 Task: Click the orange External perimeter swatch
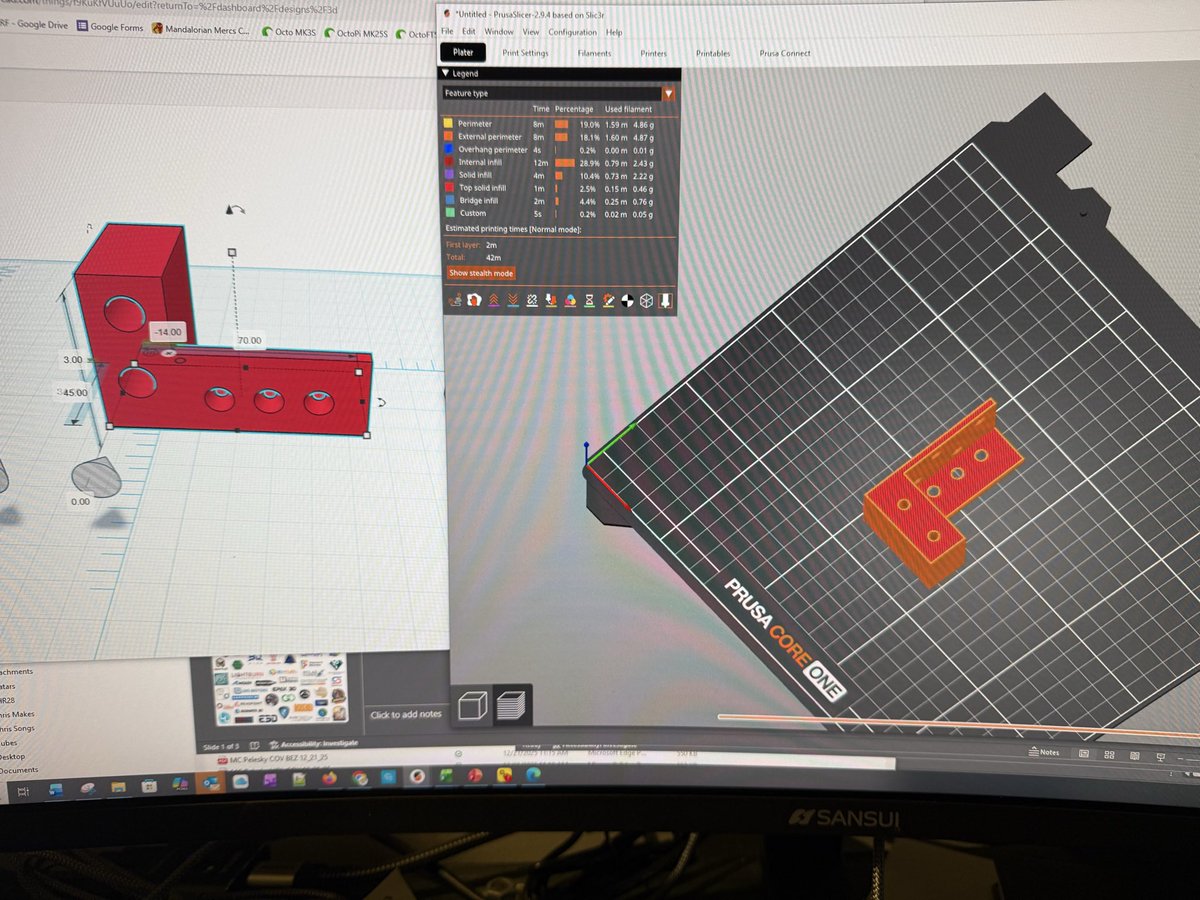448,136
